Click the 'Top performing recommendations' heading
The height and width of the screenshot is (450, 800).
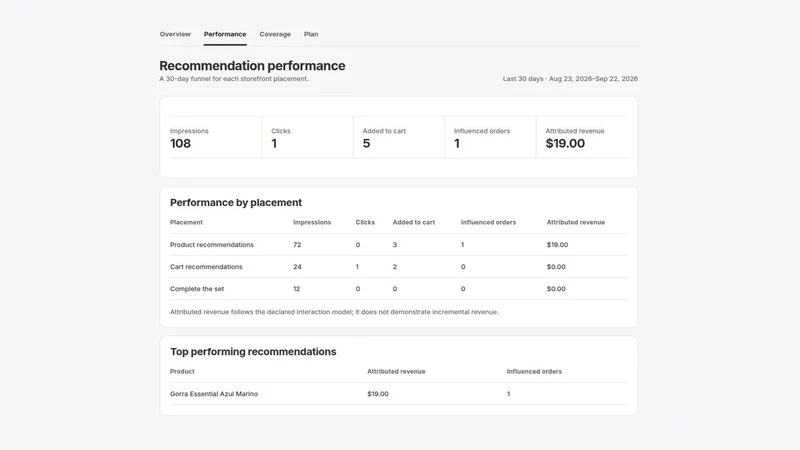tap(253, 352)
